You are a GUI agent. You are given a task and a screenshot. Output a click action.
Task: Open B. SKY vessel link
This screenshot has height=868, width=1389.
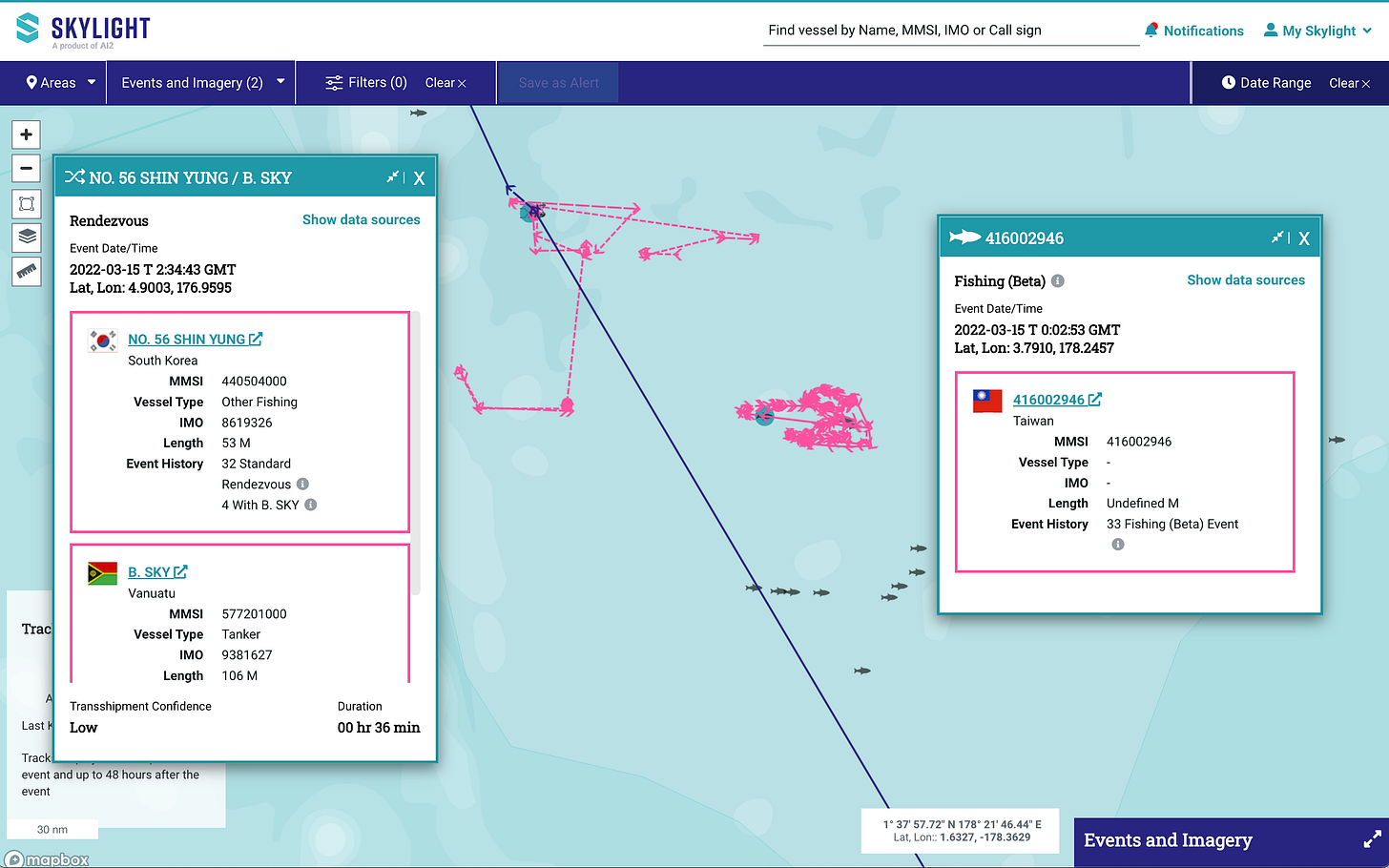pos(157,572)
